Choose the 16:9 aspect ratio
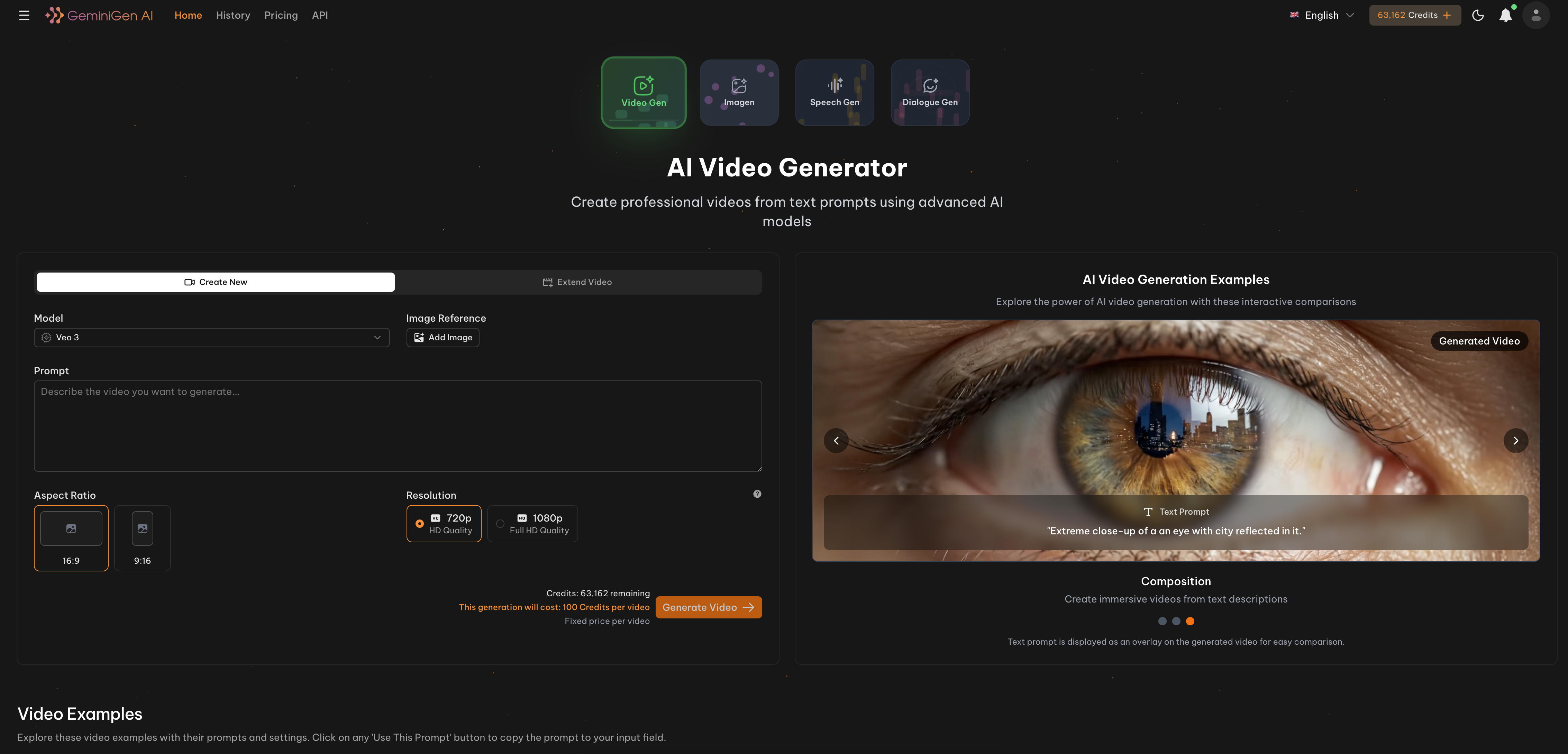Image resolution: width=1568 pixels, height=754 pixels. click(x=71, y=538)
